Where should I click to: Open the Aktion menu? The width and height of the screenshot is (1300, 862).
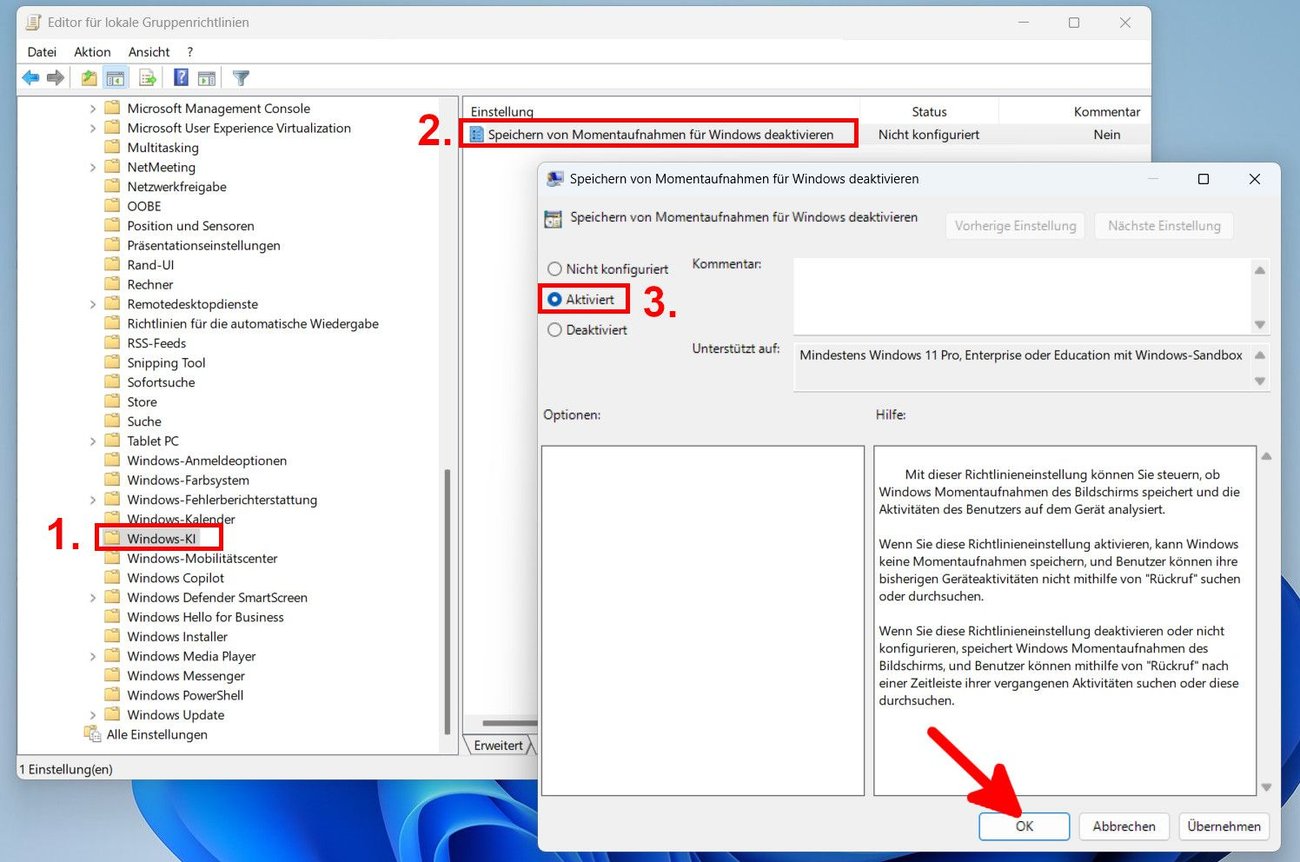click(92, 51)
